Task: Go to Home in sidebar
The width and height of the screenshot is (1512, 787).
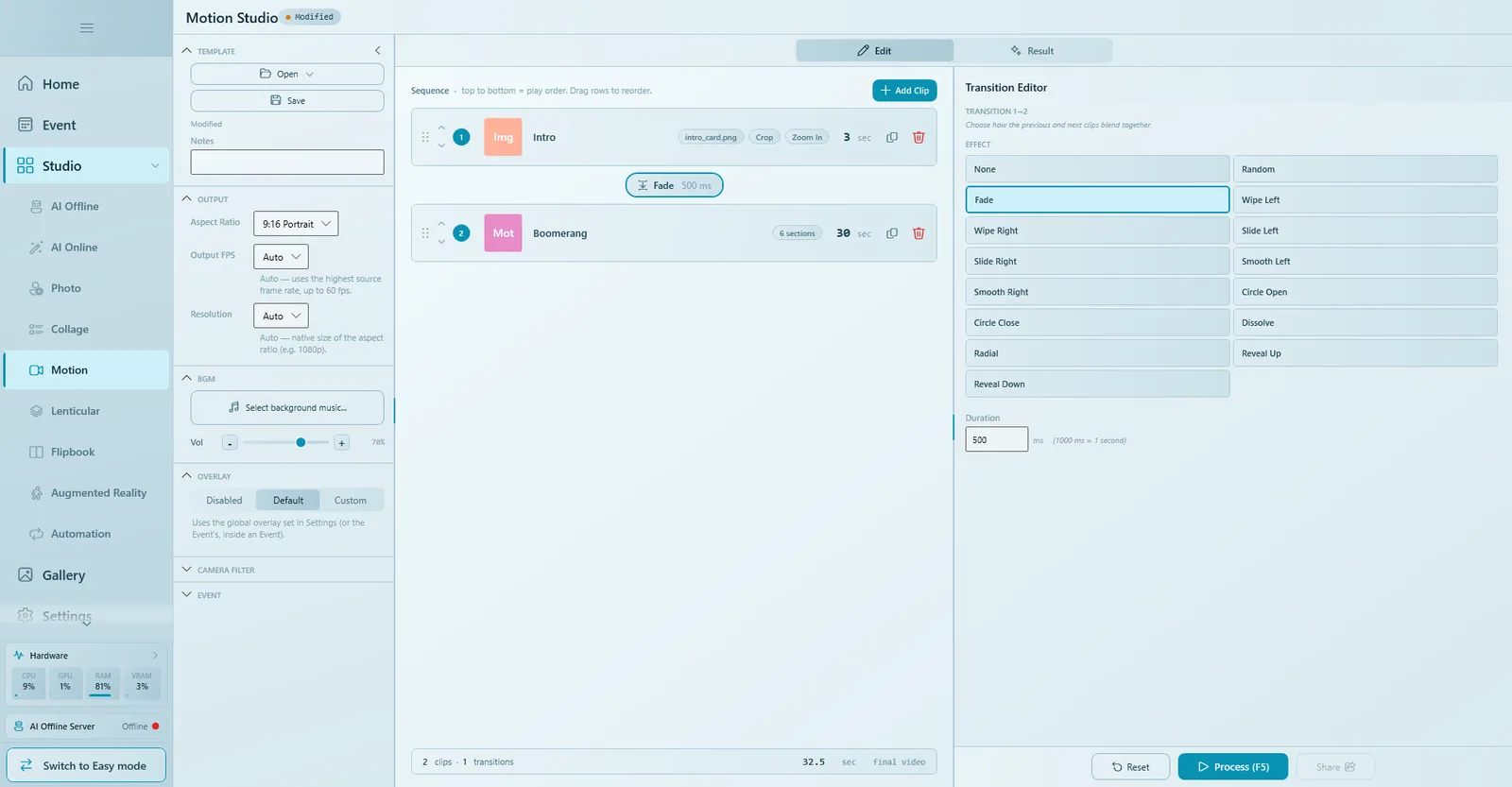Action: pos(86,84)
